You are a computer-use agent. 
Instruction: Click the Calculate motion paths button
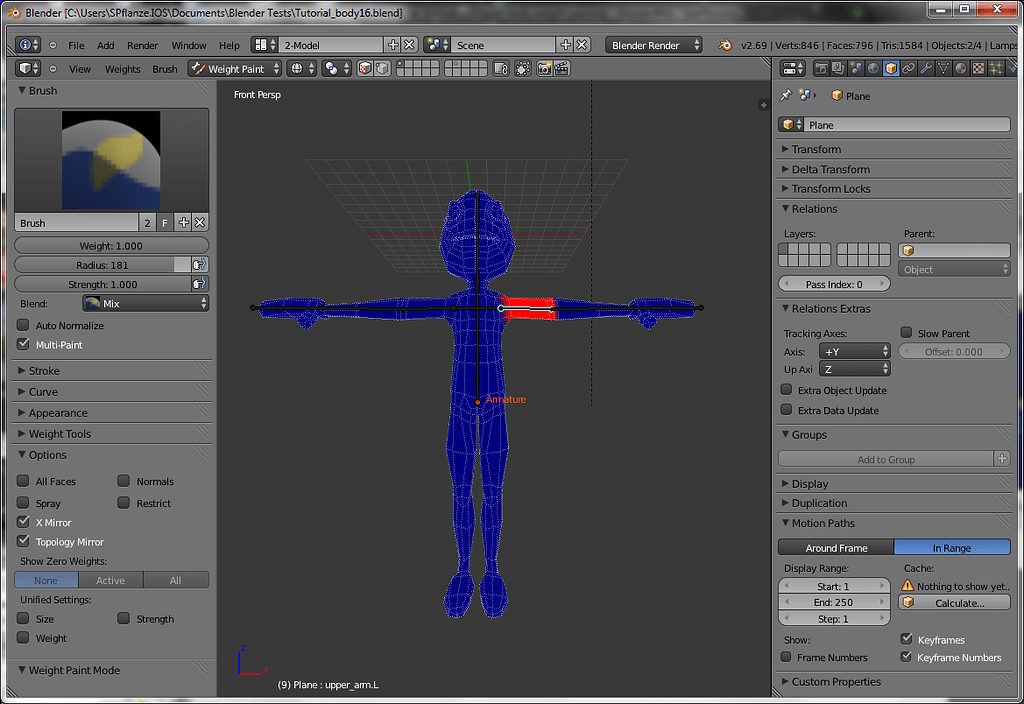(954, 603)
